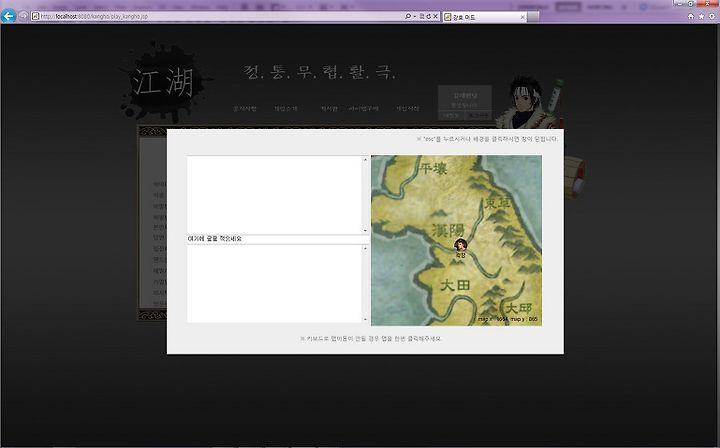Screen dimensions: 720x448
Task: Click the refresh icon in the address bar
Action: tap(428, 16)
